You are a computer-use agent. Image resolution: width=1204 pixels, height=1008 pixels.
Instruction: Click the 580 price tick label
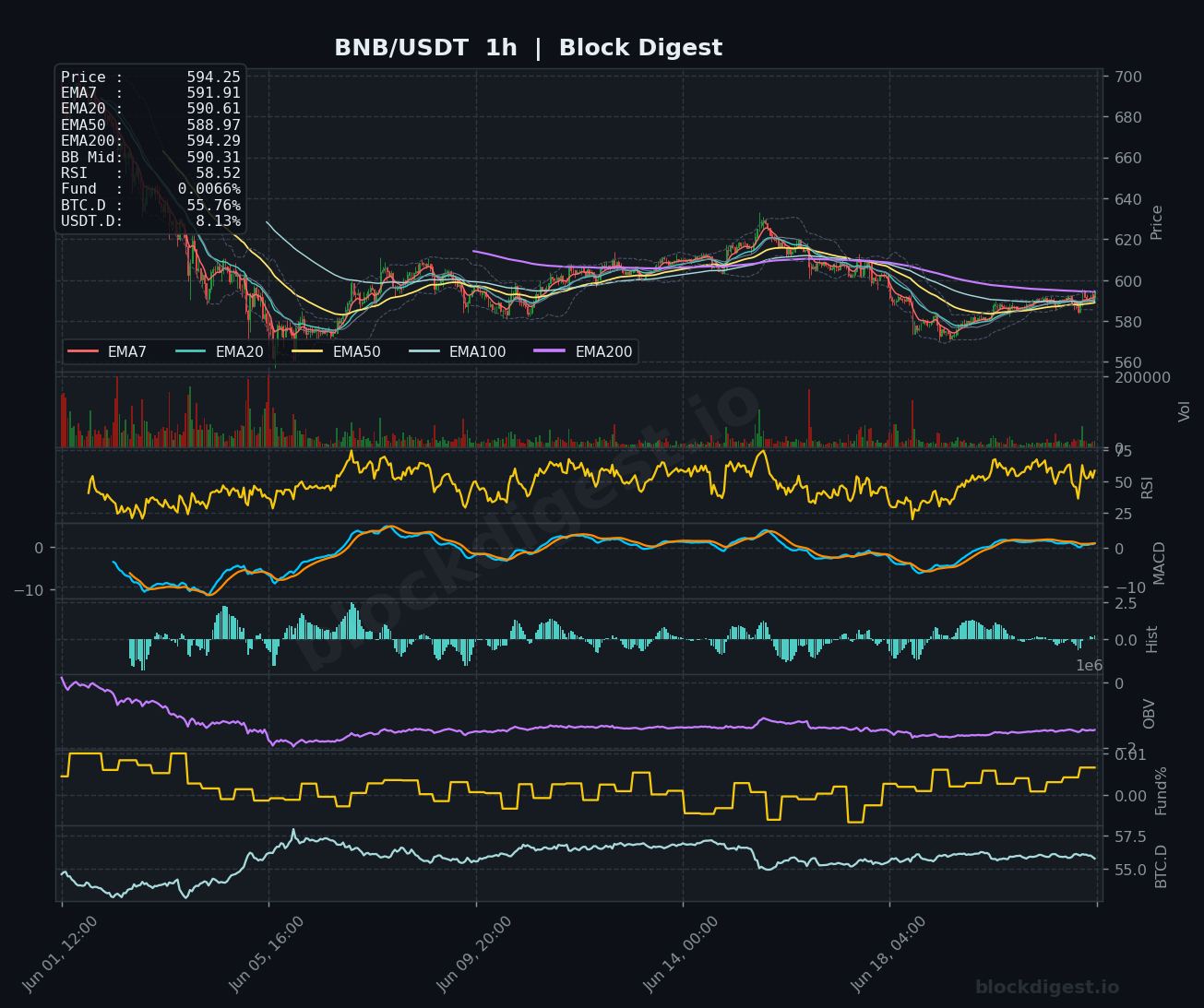(x=1128, y=322)
